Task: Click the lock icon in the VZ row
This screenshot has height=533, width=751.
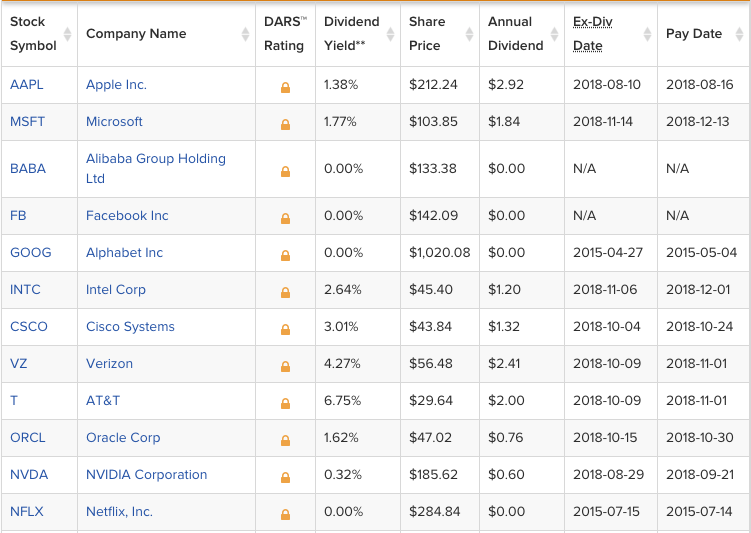Action: tap(285, 366)
